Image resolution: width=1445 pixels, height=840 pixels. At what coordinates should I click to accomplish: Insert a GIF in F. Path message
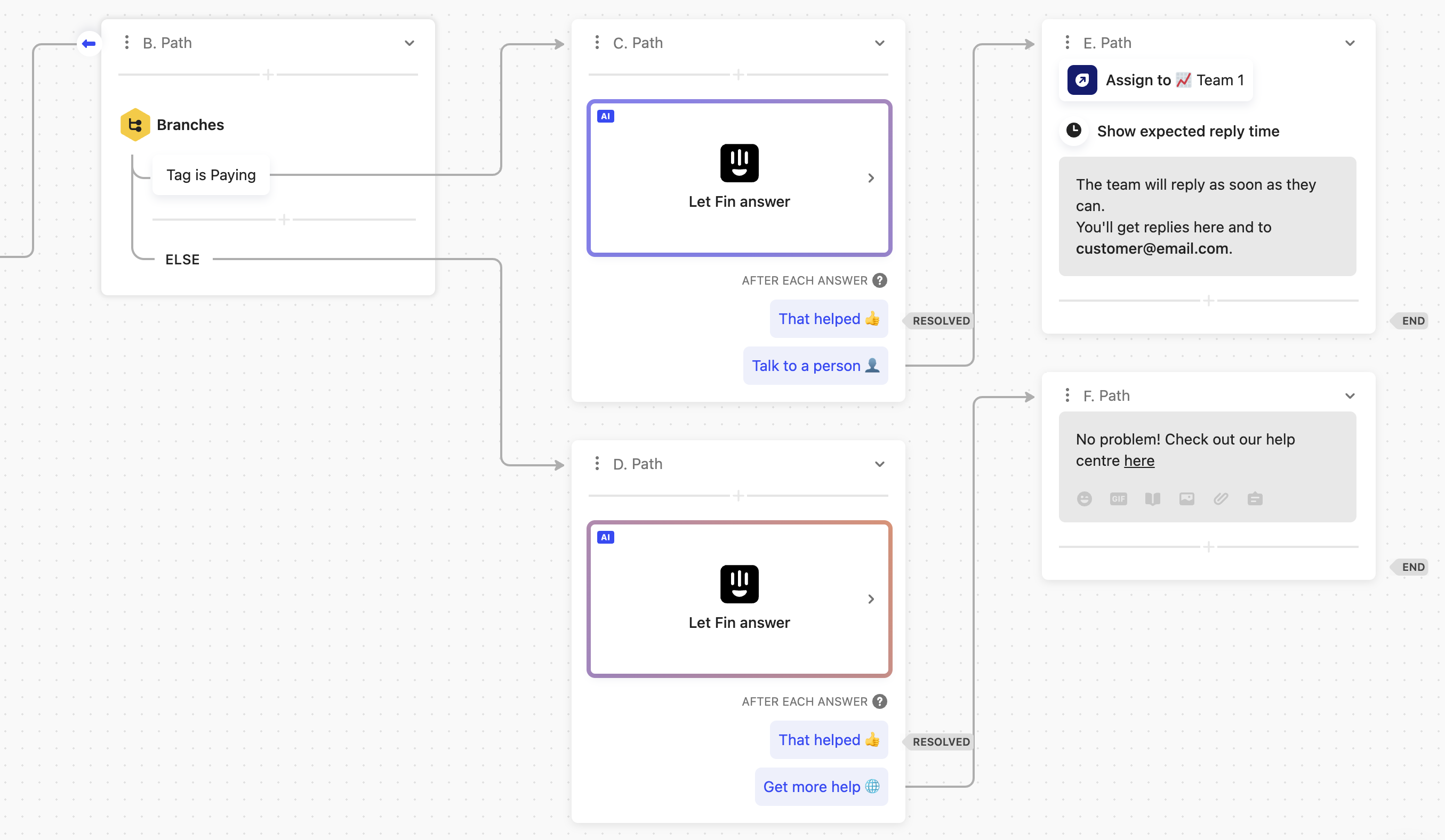pos(1118,499)
